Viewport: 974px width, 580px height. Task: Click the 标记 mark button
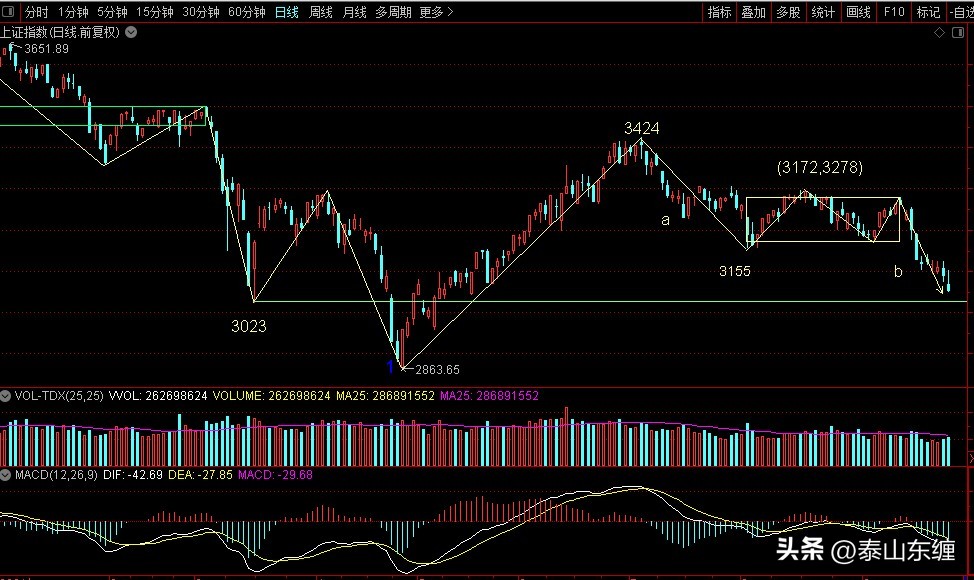[928, 12]
